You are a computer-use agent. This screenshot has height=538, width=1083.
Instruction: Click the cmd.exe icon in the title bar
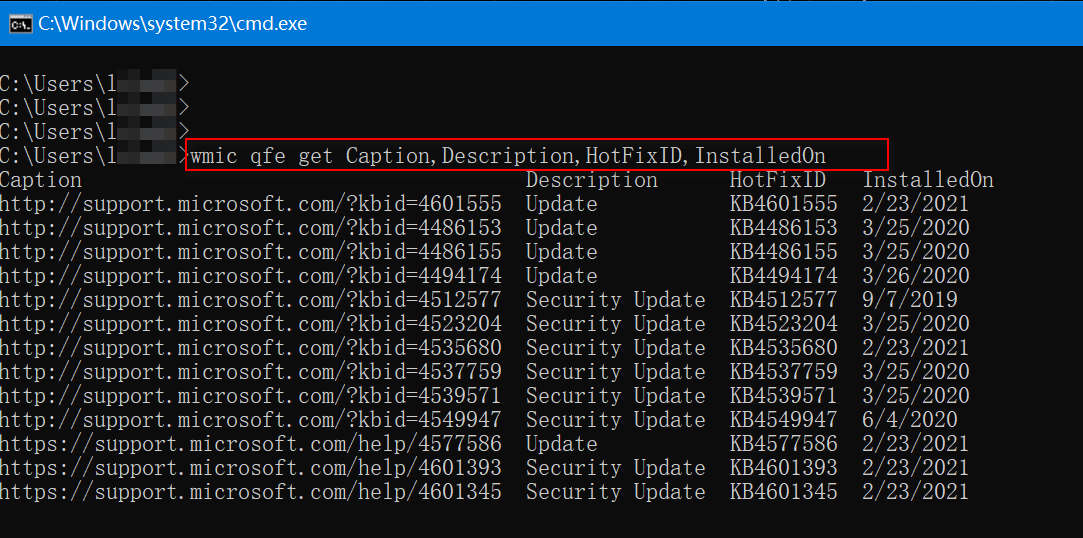[x=20, y=23]
